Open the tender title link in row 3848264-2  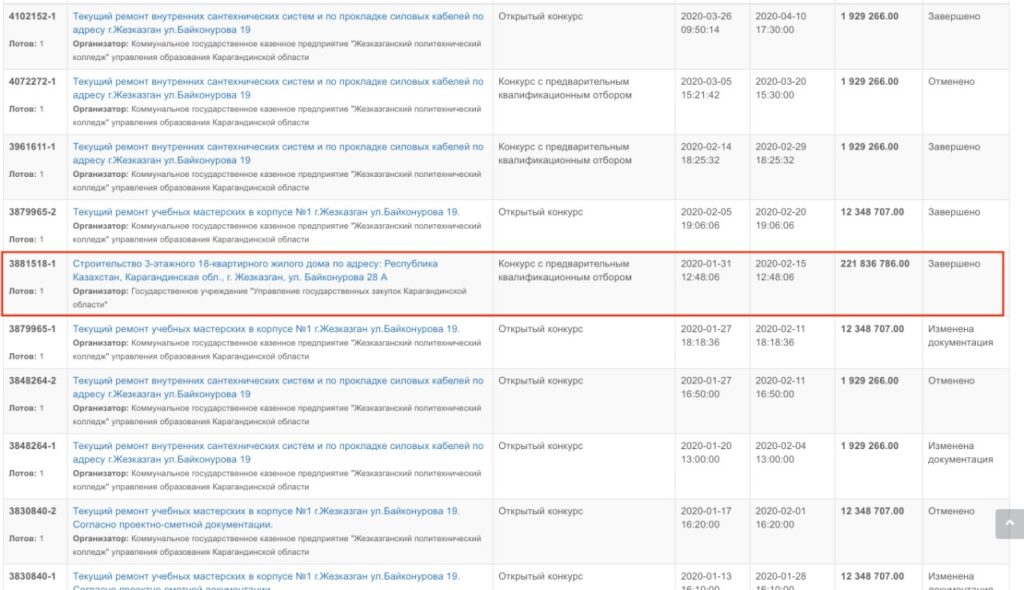[x=278, y=387]
